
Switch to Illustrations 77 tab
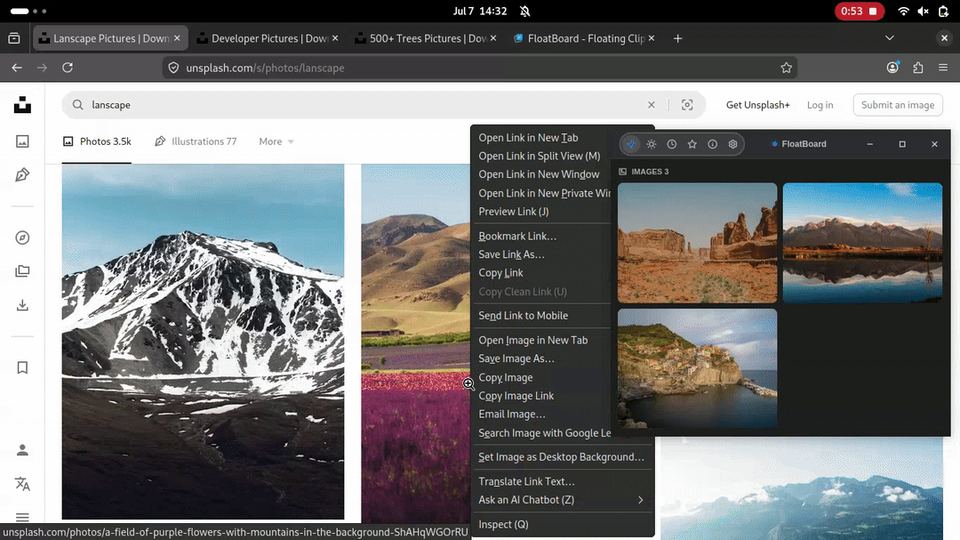coord(195,141)
